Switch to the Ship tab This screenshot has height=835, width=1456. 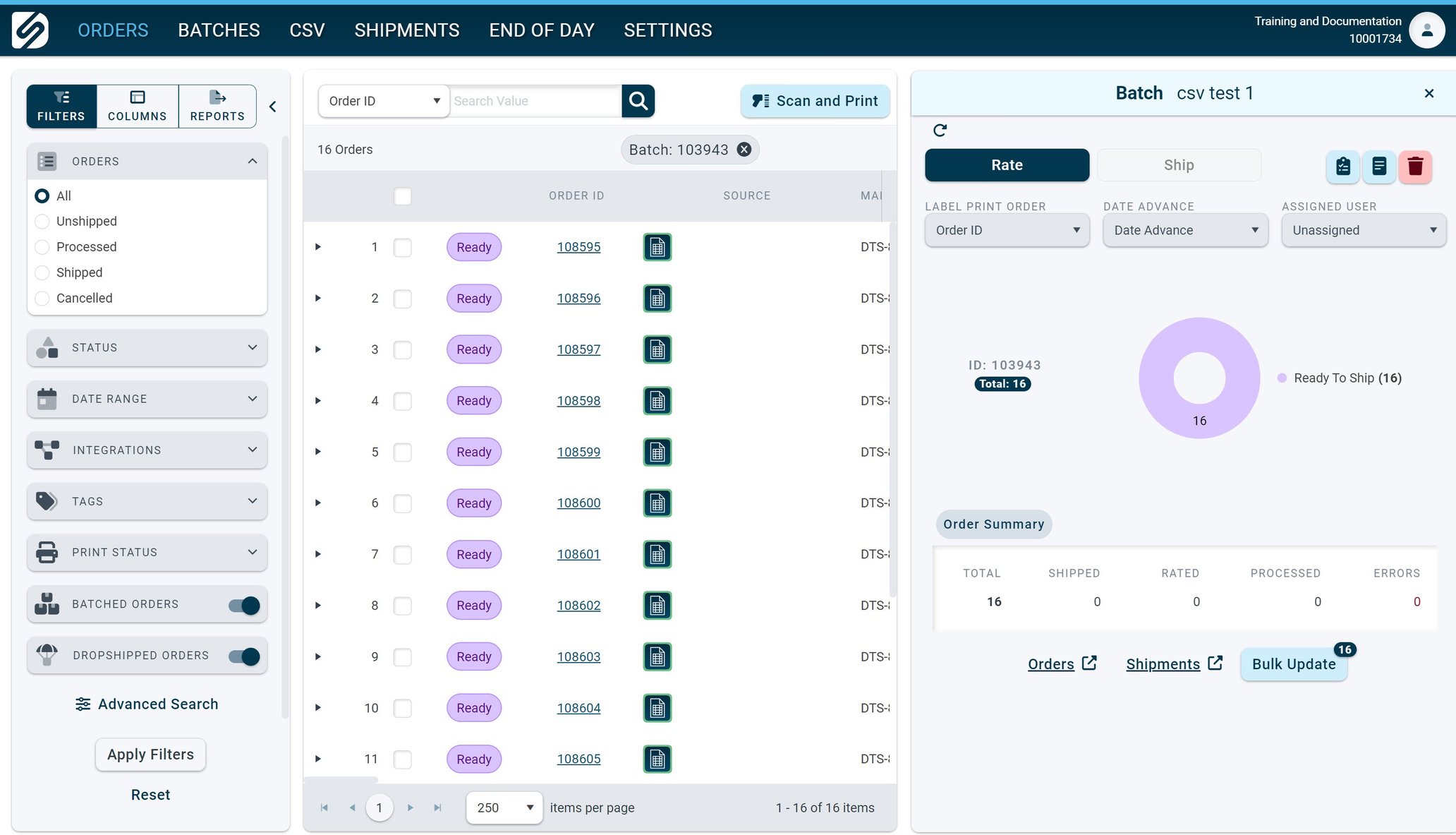1179,164
